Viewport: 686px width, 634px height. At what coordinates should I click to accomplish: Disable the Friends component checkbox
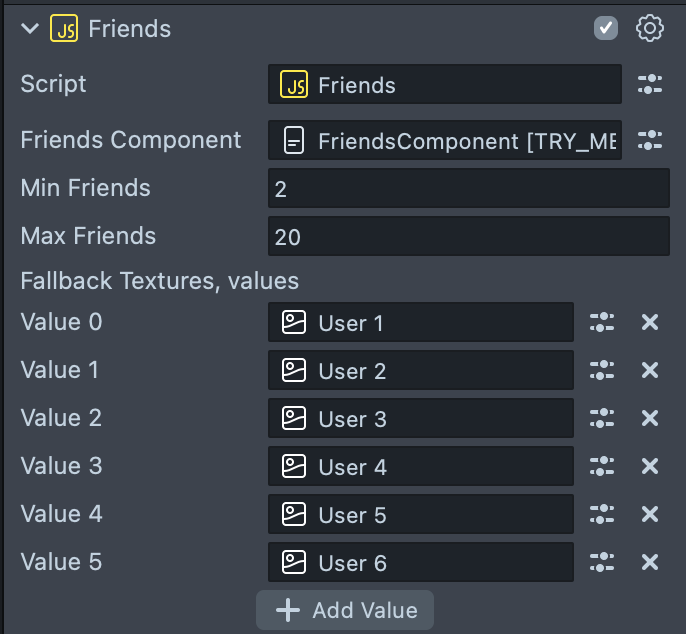click(606, 29)
